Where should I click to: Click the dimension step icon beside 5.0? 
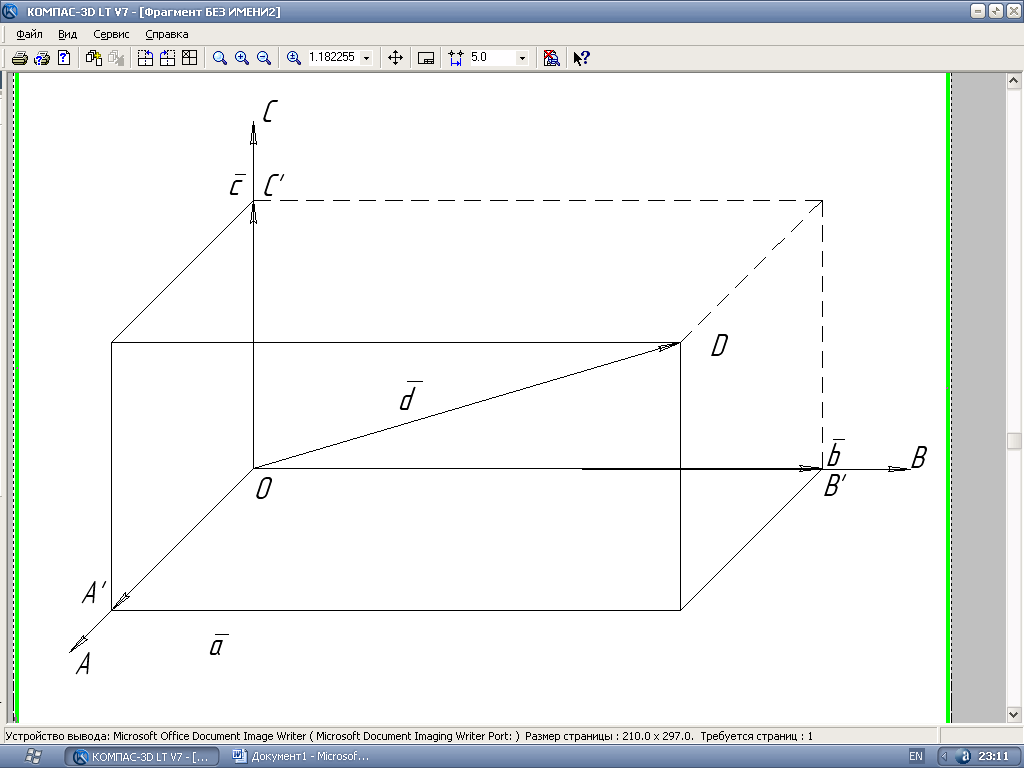point(456,58)
